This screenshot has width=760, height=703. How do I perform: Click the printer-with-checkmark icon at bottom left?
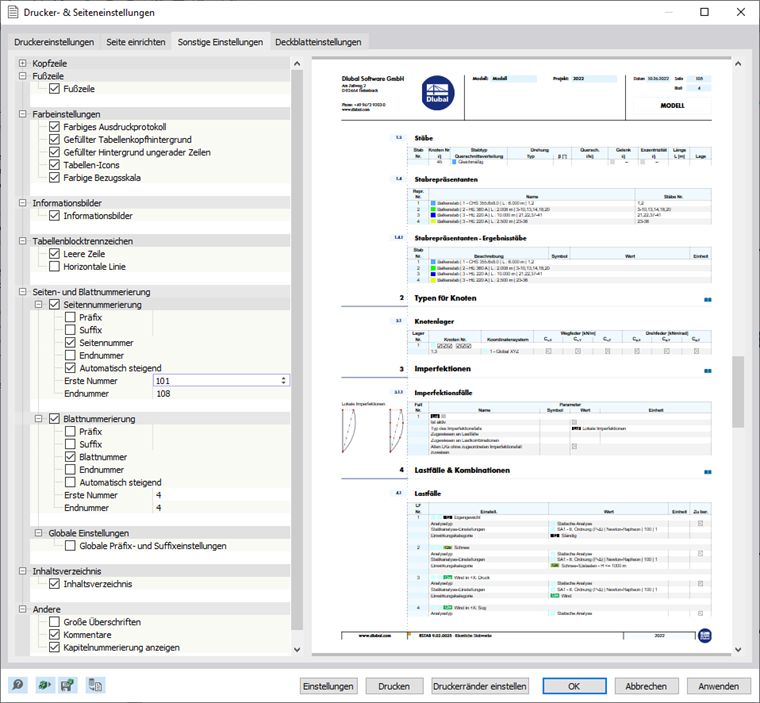tap(67, 685)
